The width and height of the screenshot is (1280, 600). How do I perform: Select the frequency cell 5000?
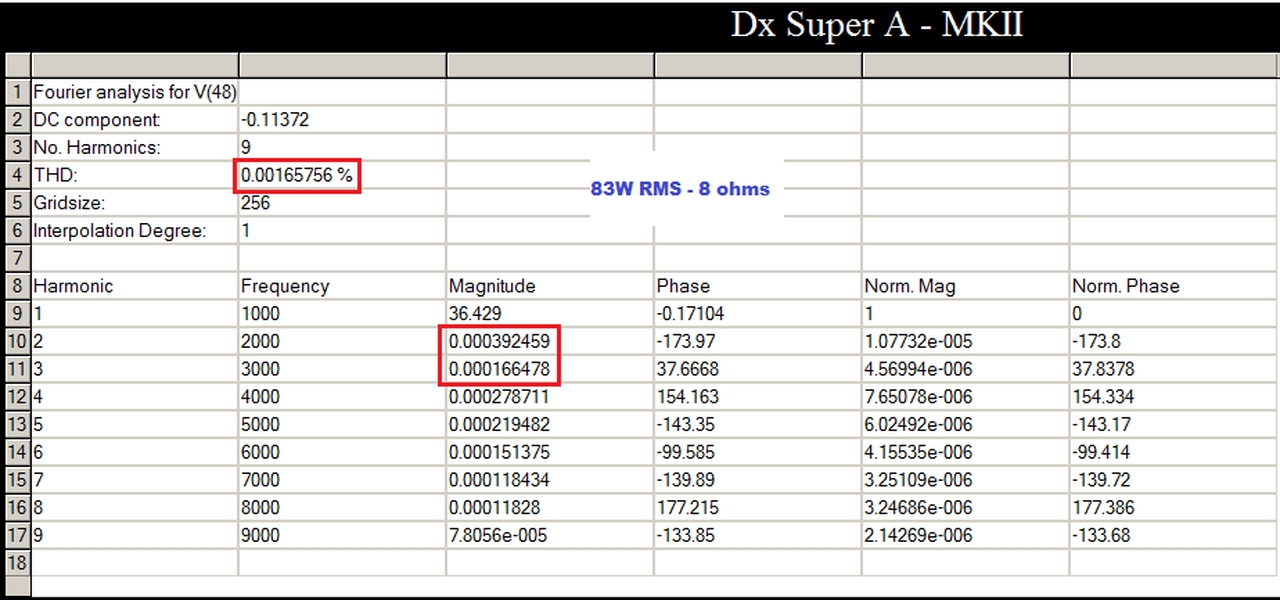coord(342,424)
